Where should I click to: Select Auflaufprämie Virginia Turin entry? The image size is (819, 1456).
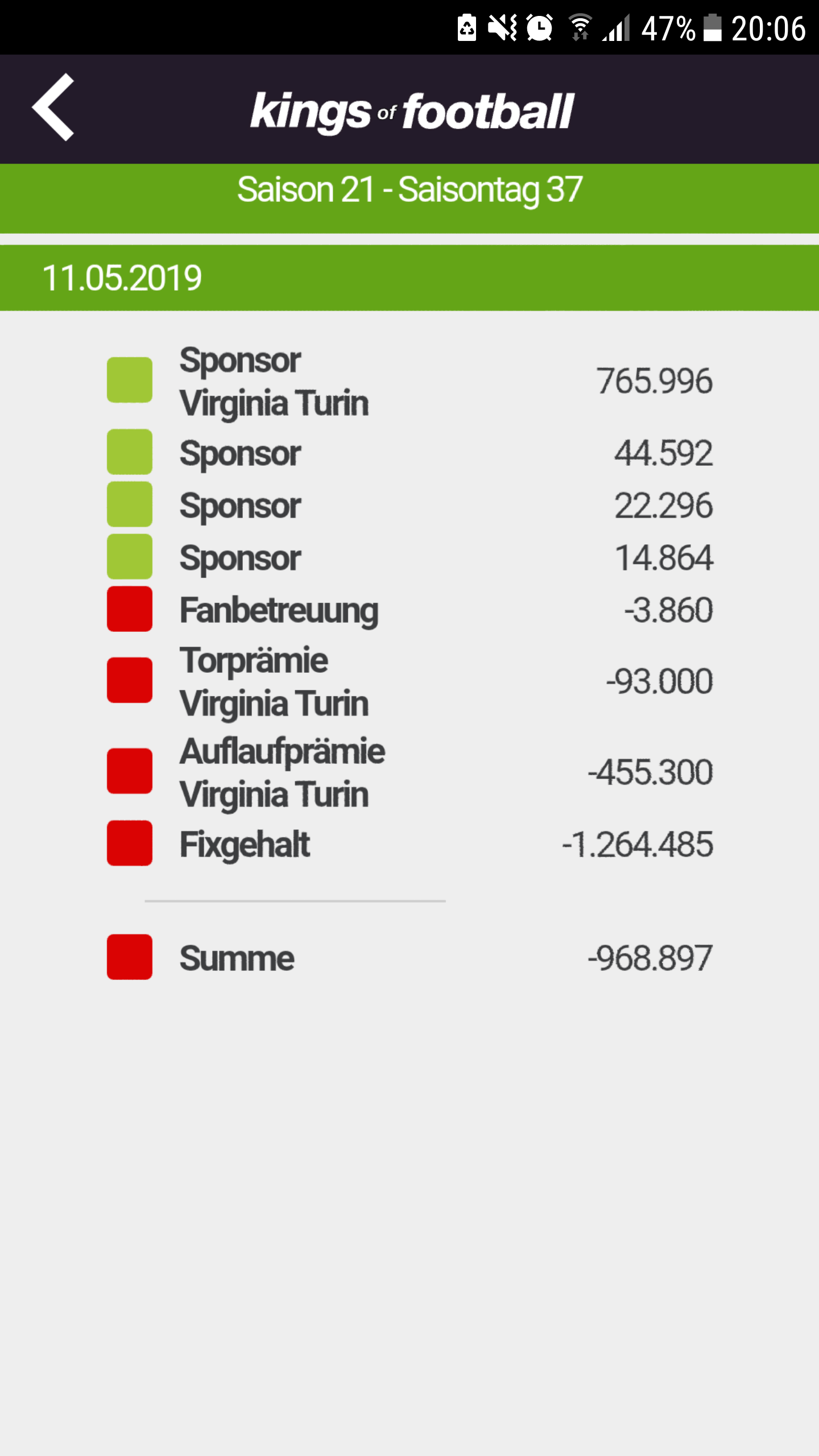pos(409,772)
